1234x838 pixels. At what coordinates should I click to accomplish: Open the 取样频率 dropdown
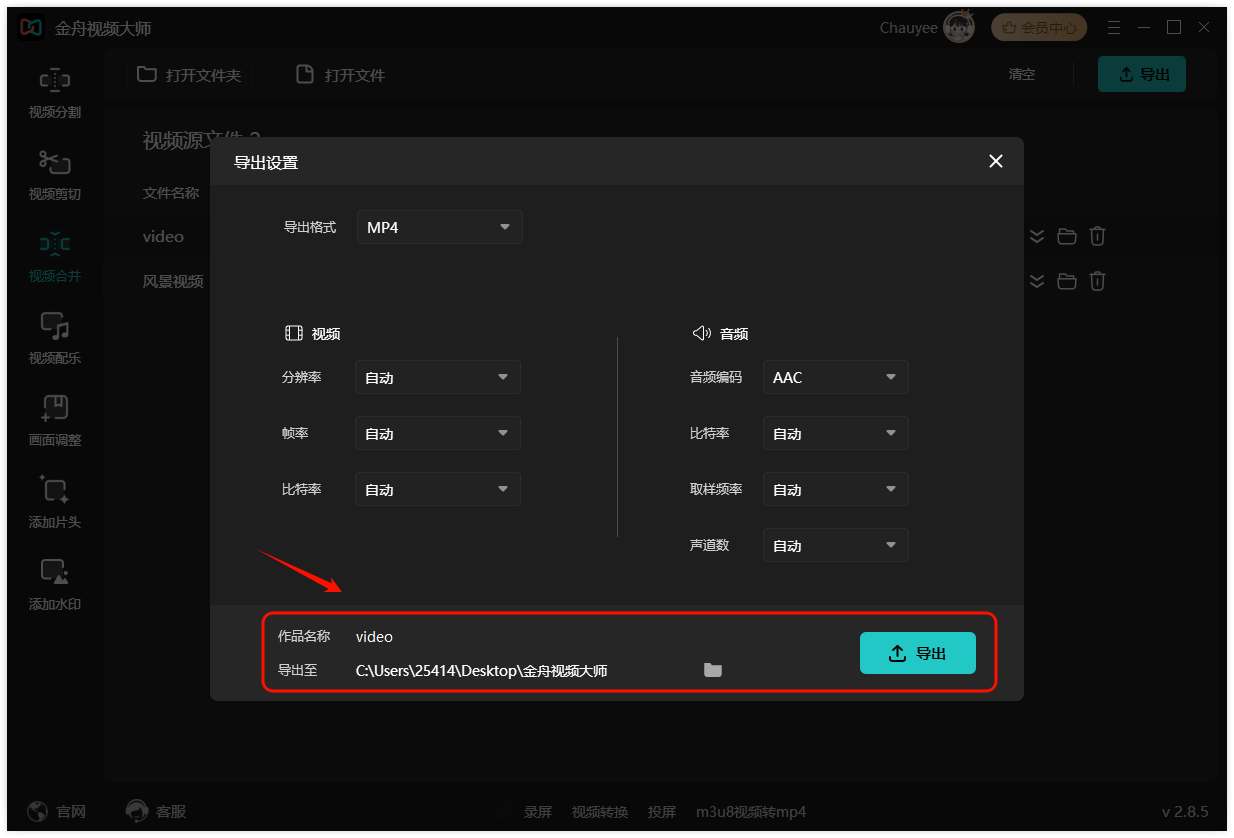pyautogui.click(x=835, y=490)
